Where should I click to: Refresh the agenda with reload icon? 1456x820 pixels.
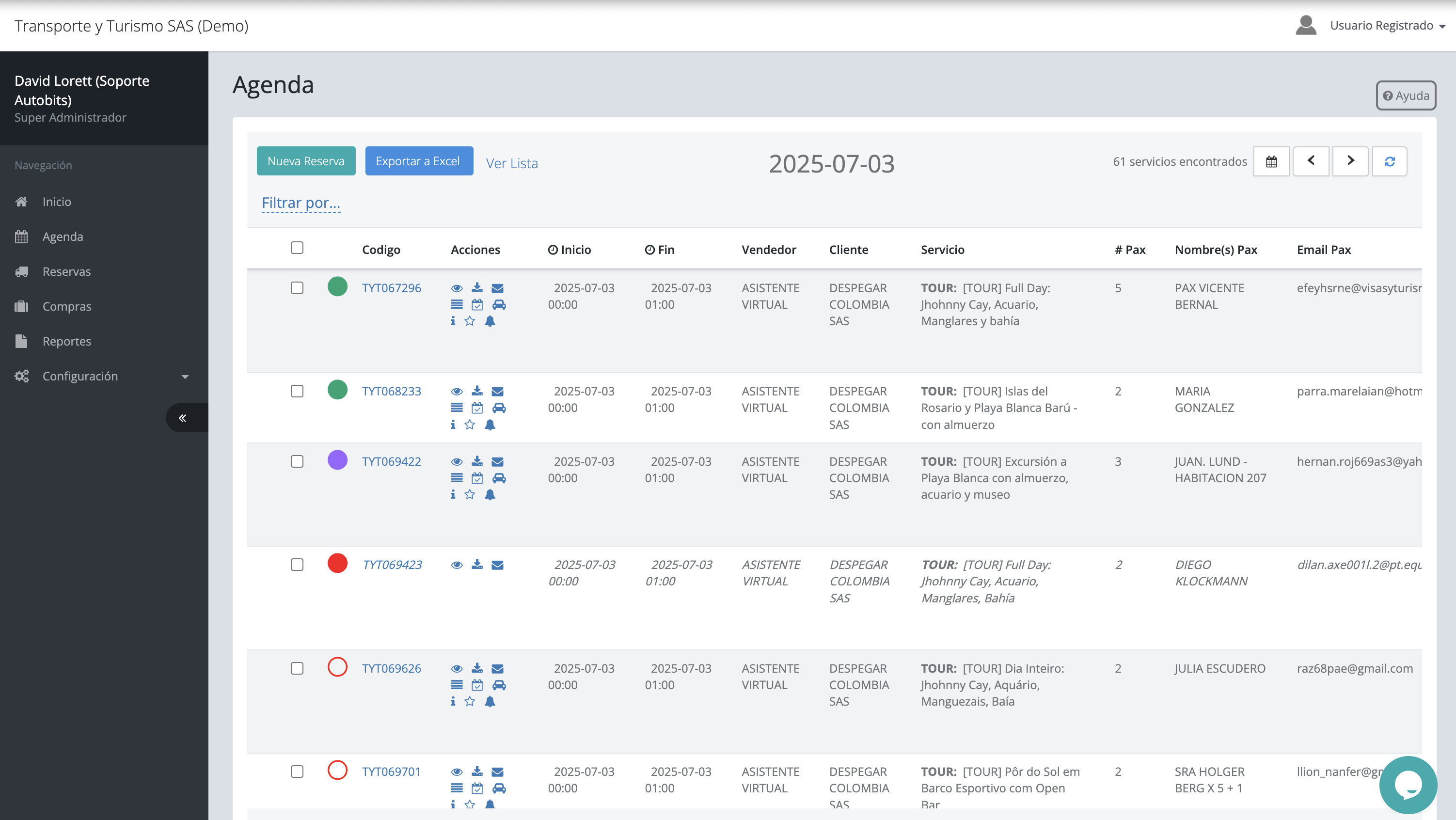click(1389, 162)
